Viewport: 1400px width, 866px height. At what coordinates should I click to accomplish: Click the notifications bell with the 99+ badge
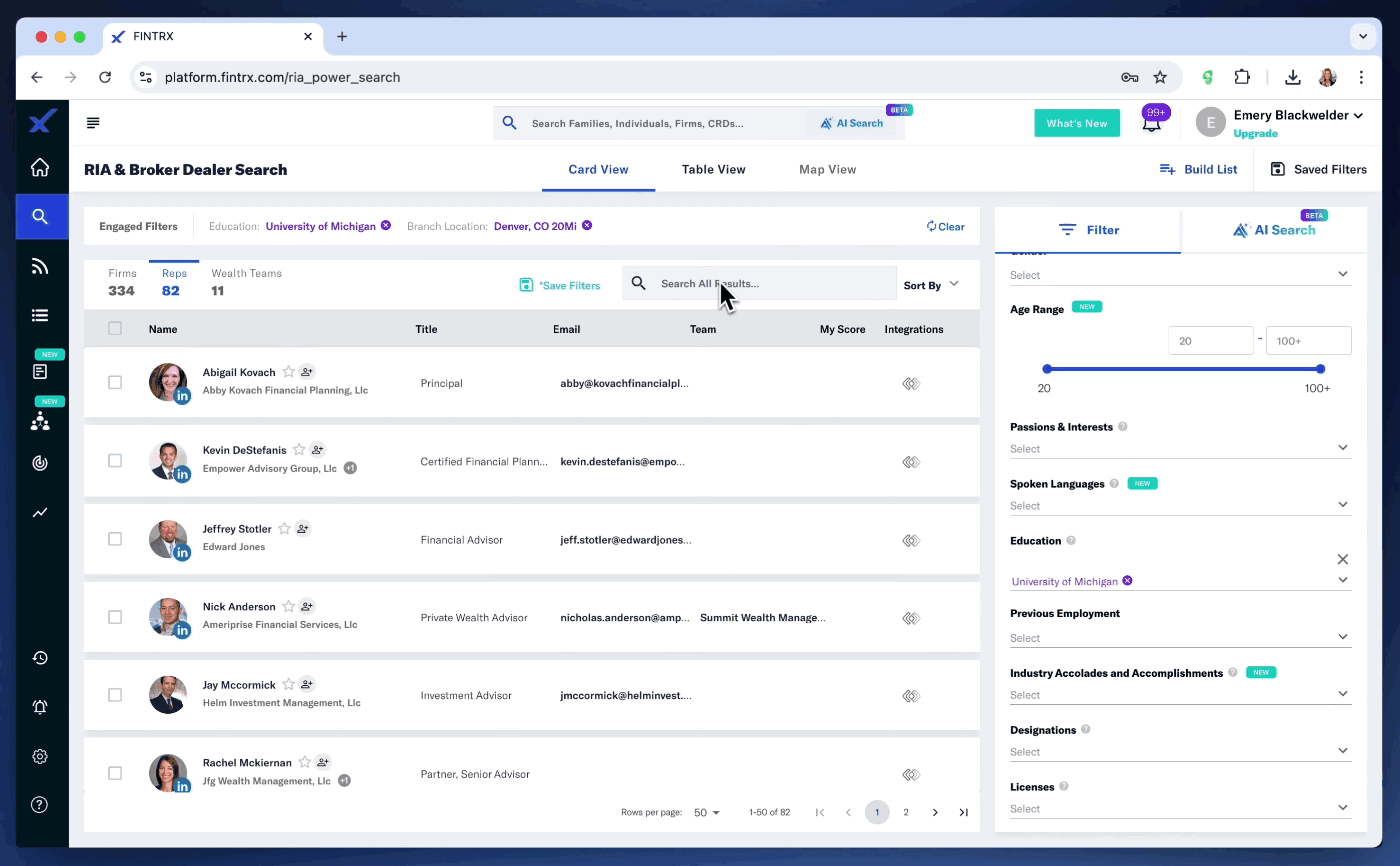pos(1152,123)
